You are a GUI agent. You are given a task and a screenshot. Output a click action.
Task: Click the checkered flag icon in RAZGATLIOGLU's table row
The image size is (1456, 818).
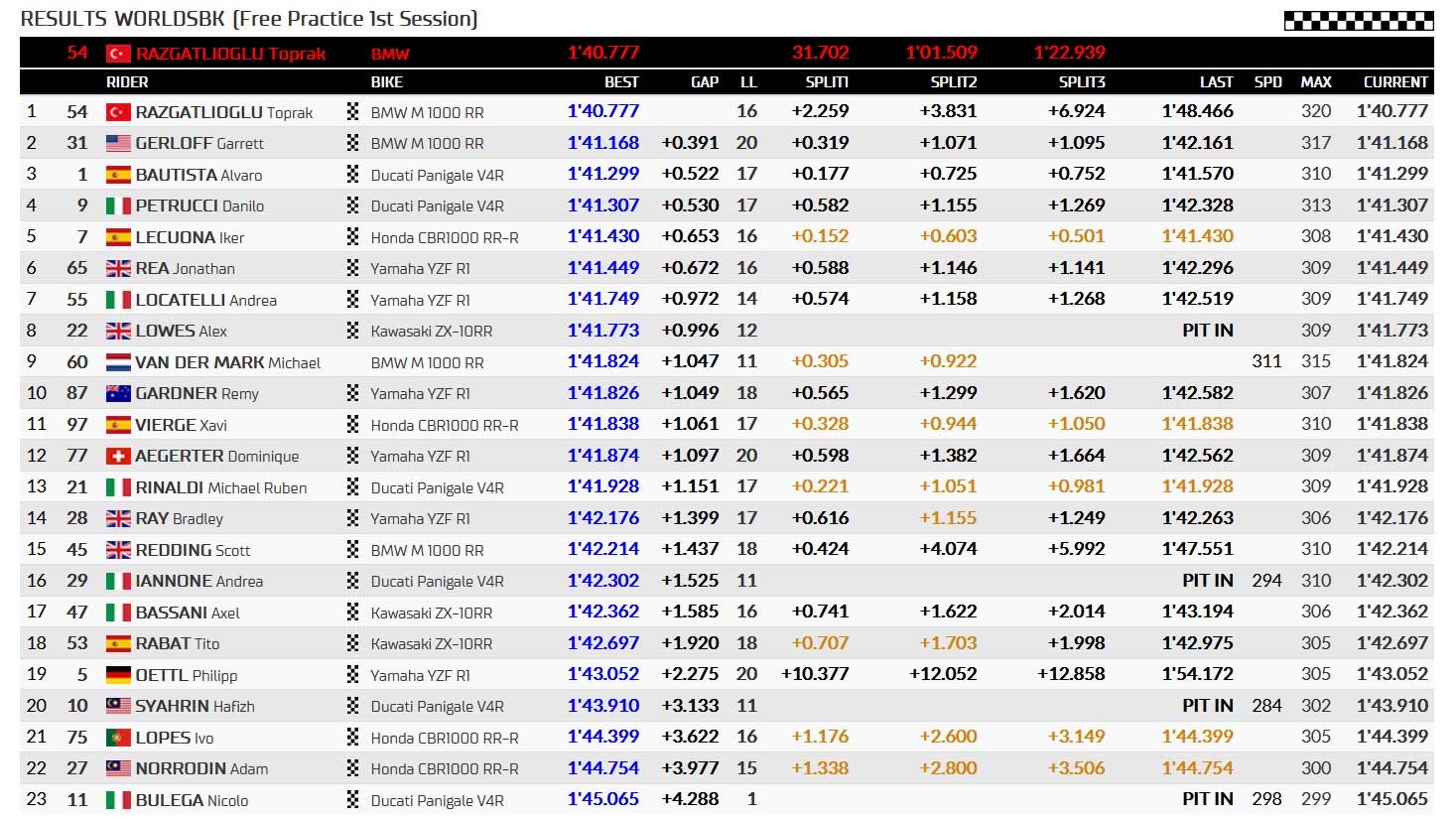[352, 112]
